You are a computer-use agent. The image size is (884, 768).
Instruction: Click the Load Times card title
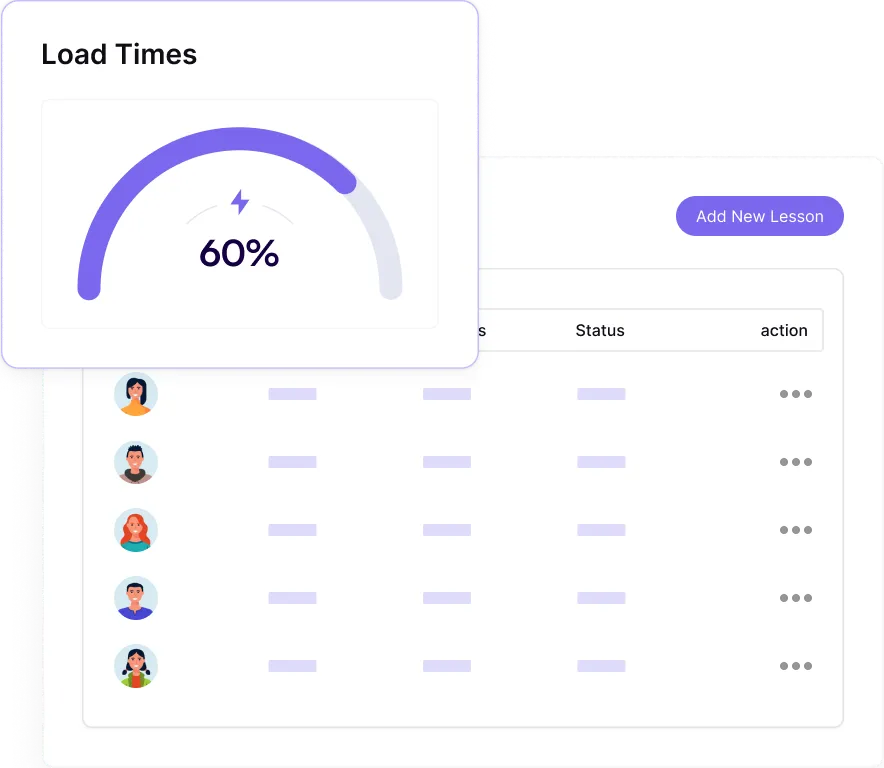tap(119, 54)
